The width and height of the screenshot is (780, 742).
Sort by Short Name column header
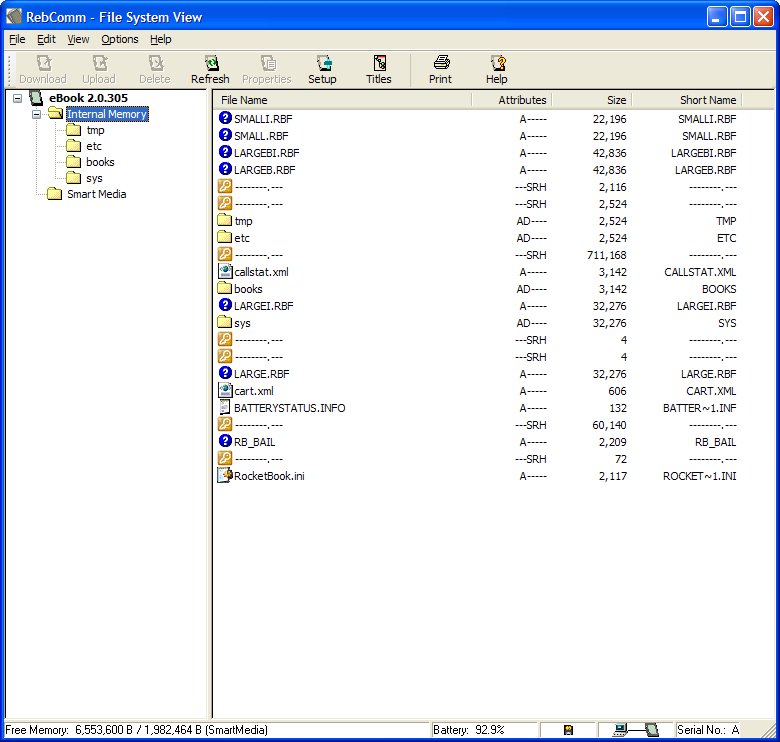pyautogui.click(x=686, y=100)
